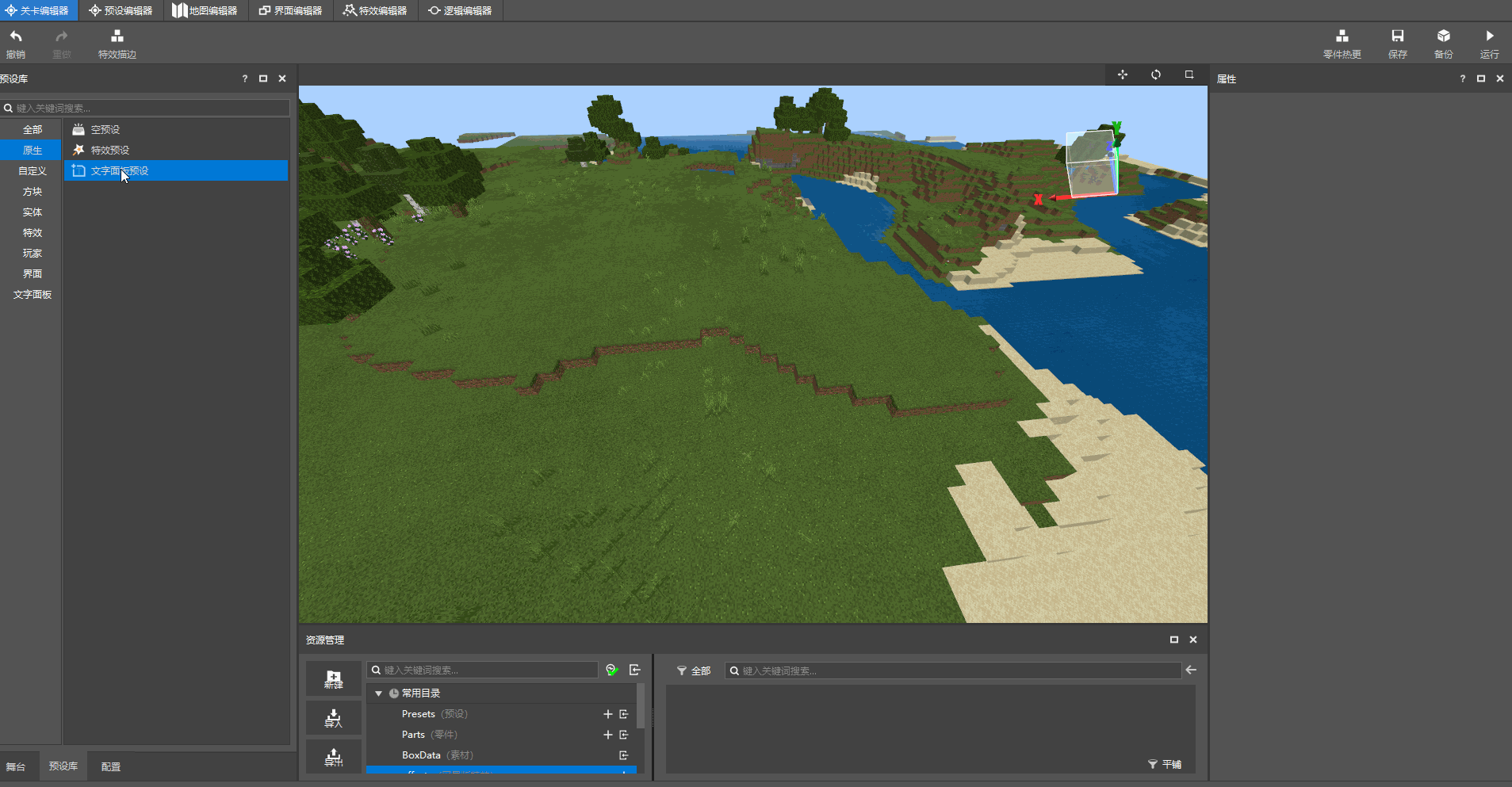1512x787 pixels.
Task: Select the 预设库 bottom tab
Action: pyautogui.click(x=63, y=766)
